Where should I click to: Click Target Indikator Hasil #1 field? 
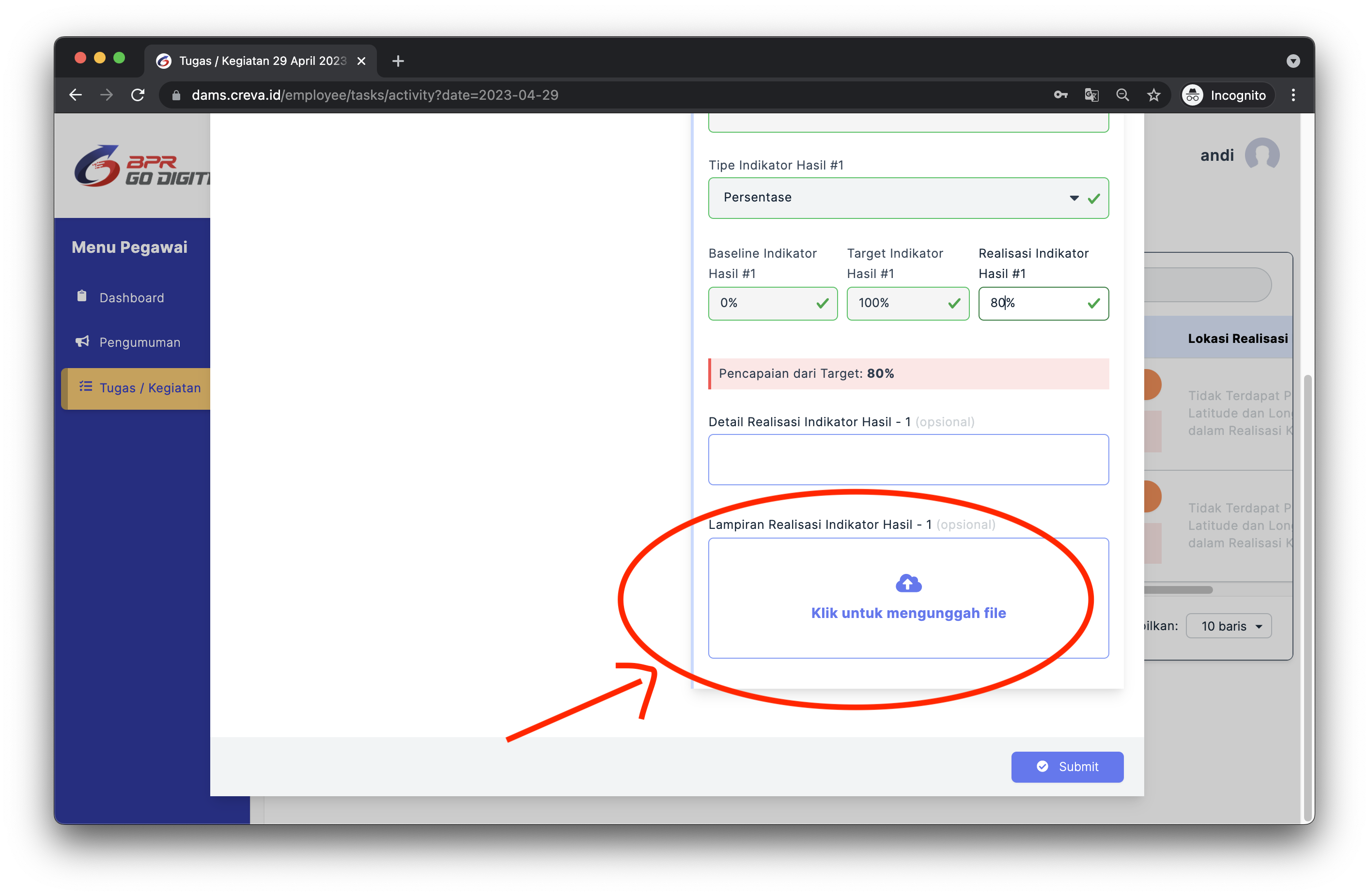click(907, 303)
